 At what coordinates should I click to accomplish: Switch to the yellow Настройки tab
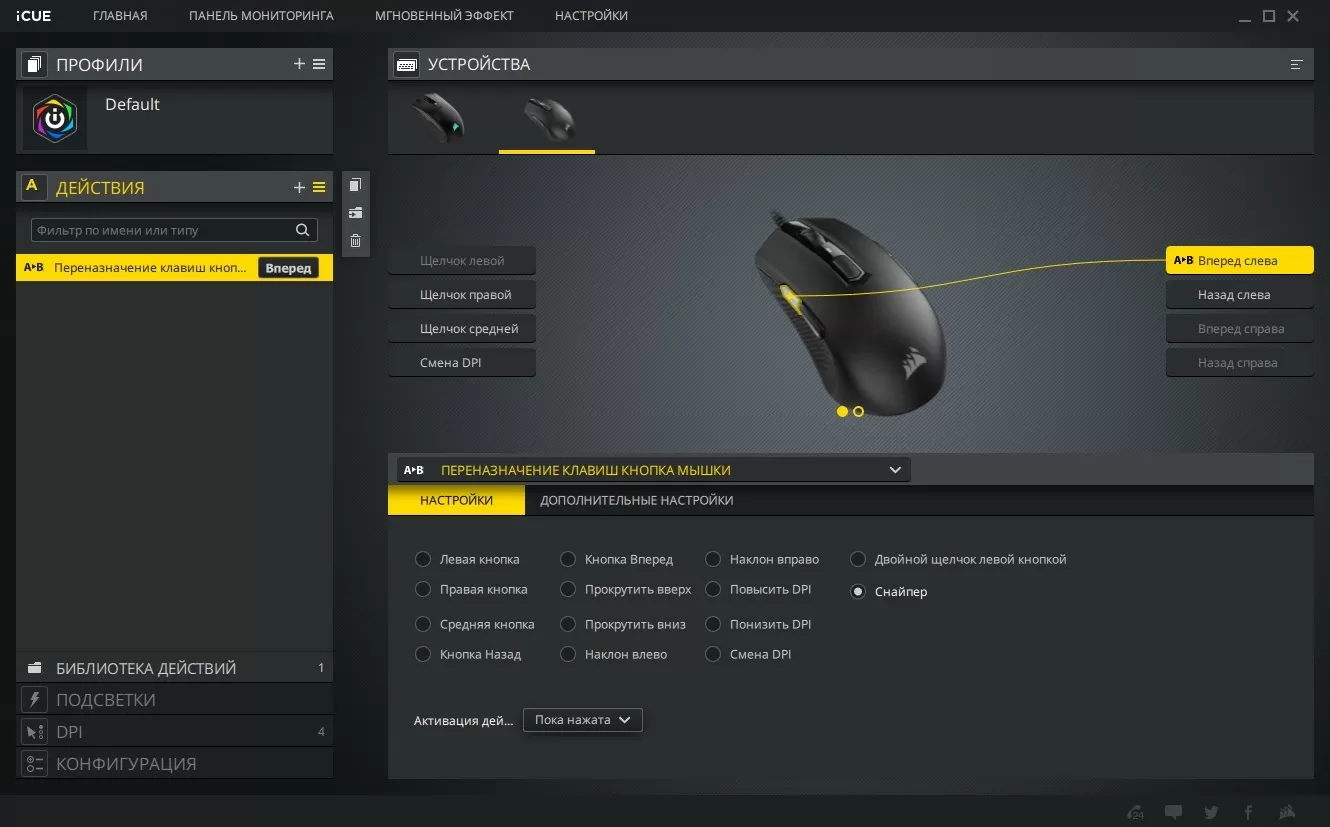pyautogui.click(x=456, y=500)
